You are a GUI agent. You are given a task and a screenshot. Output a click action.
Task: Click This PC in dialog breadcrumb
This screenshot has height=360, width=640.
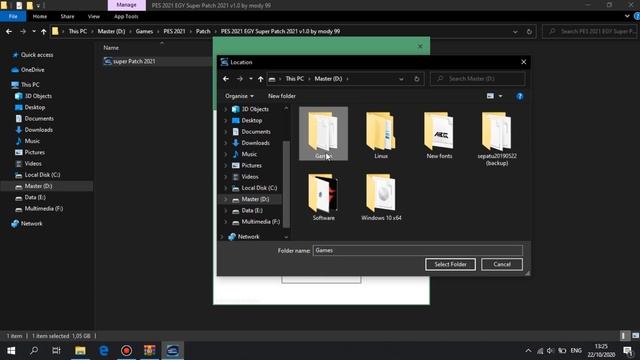pos(294,79)
